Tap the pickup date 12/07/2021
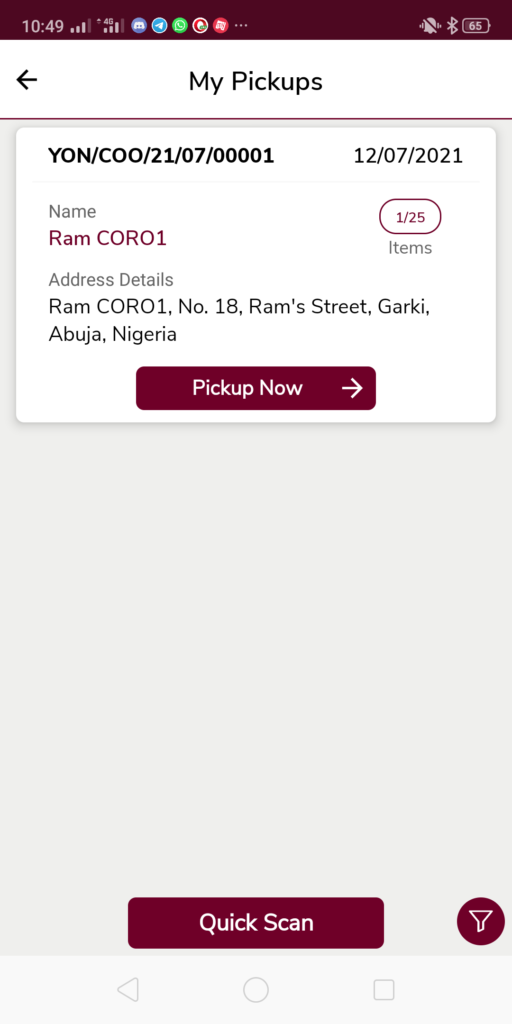This screenshot has height=1024, width=512. (x=408, y=156)
